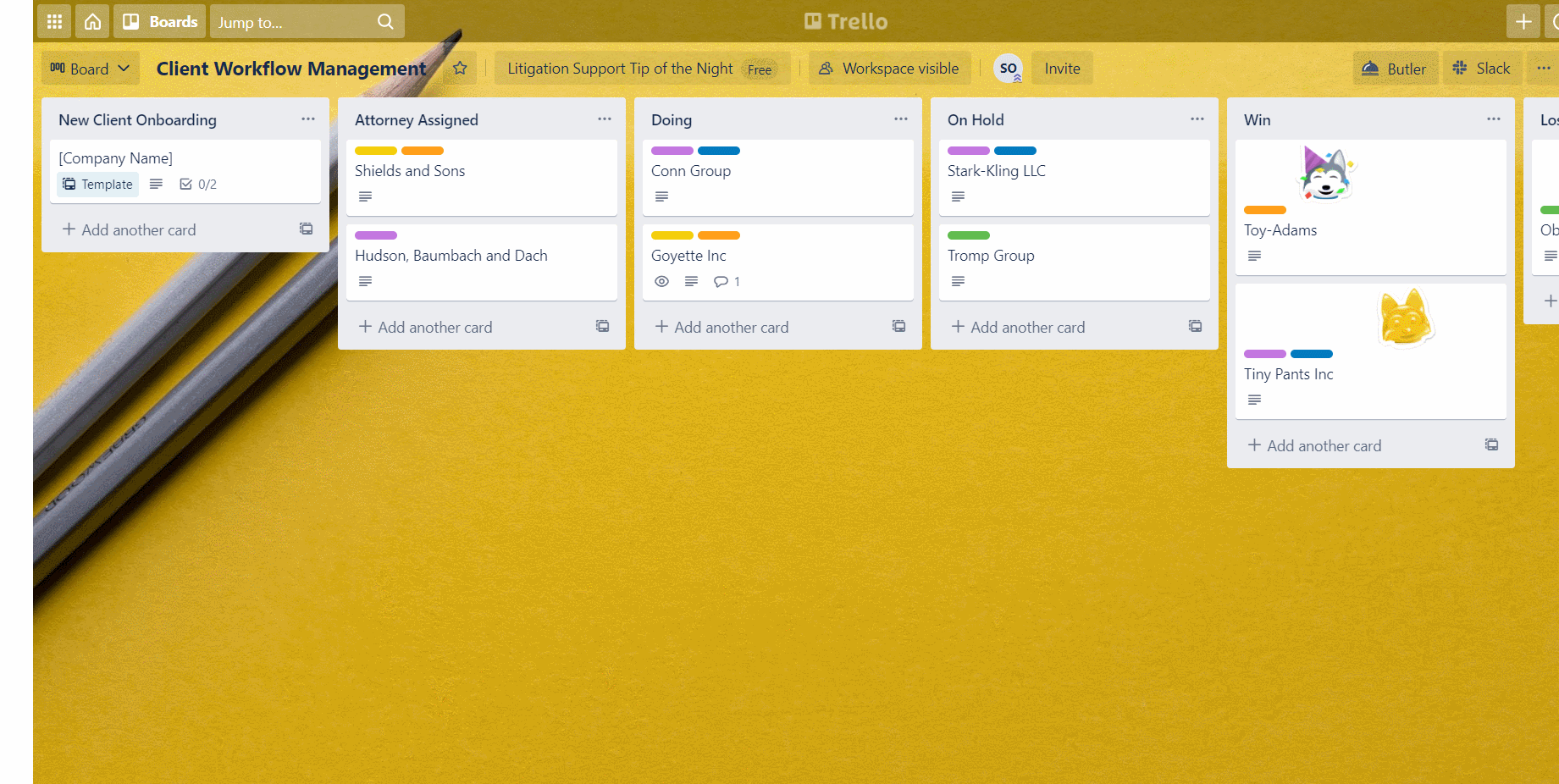This screenshot has height=784, width=1559.
Task: Open the Board view dropdown
Action: tap(90, 69)
